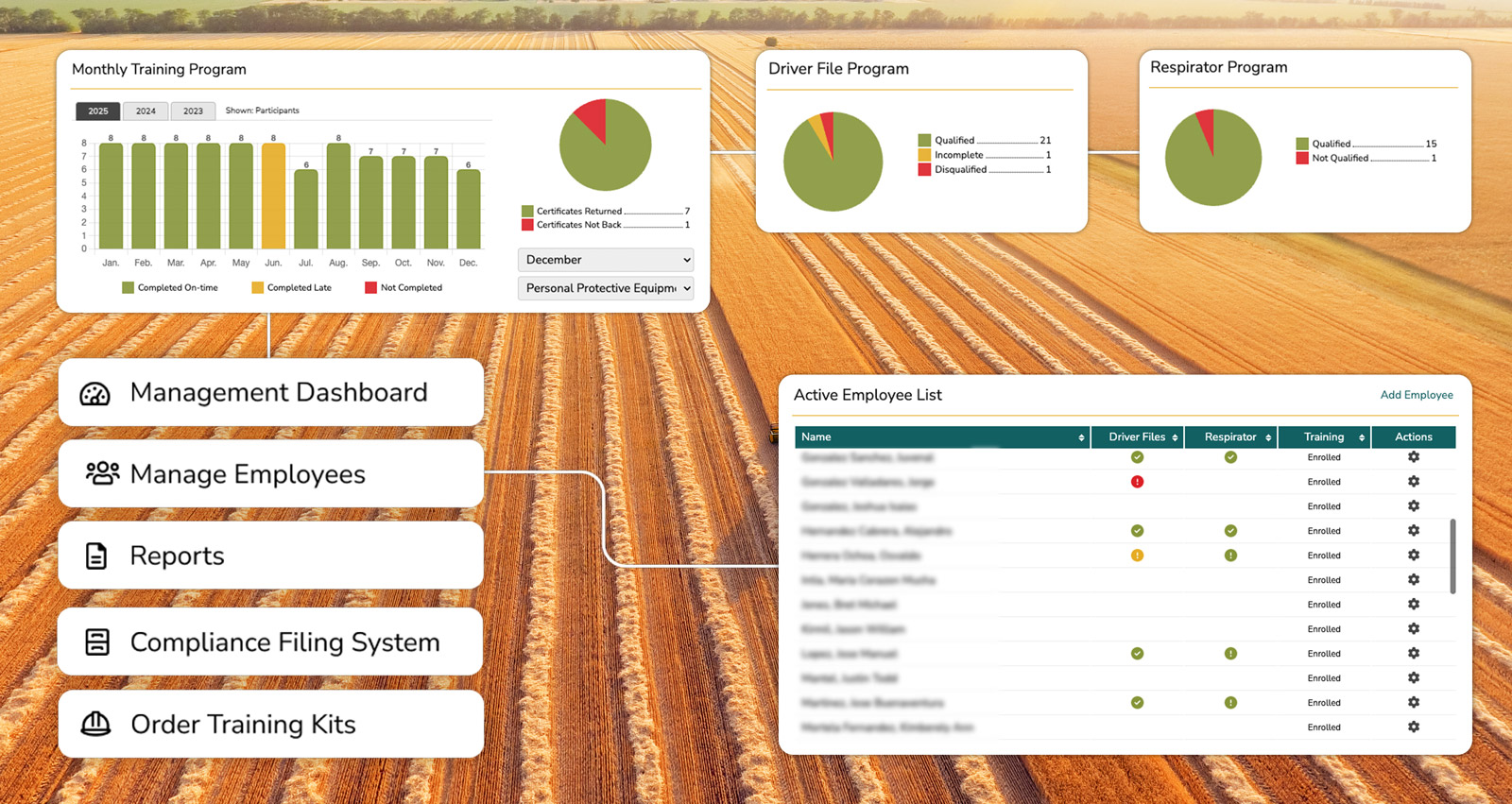Click the Manage Employees people icon
This screenshot has width=1512, height=804.
(102, 473)
